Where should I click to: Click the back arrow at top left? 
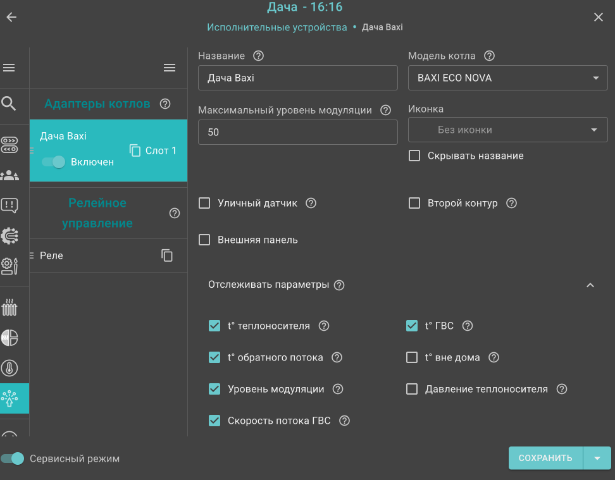12,17
